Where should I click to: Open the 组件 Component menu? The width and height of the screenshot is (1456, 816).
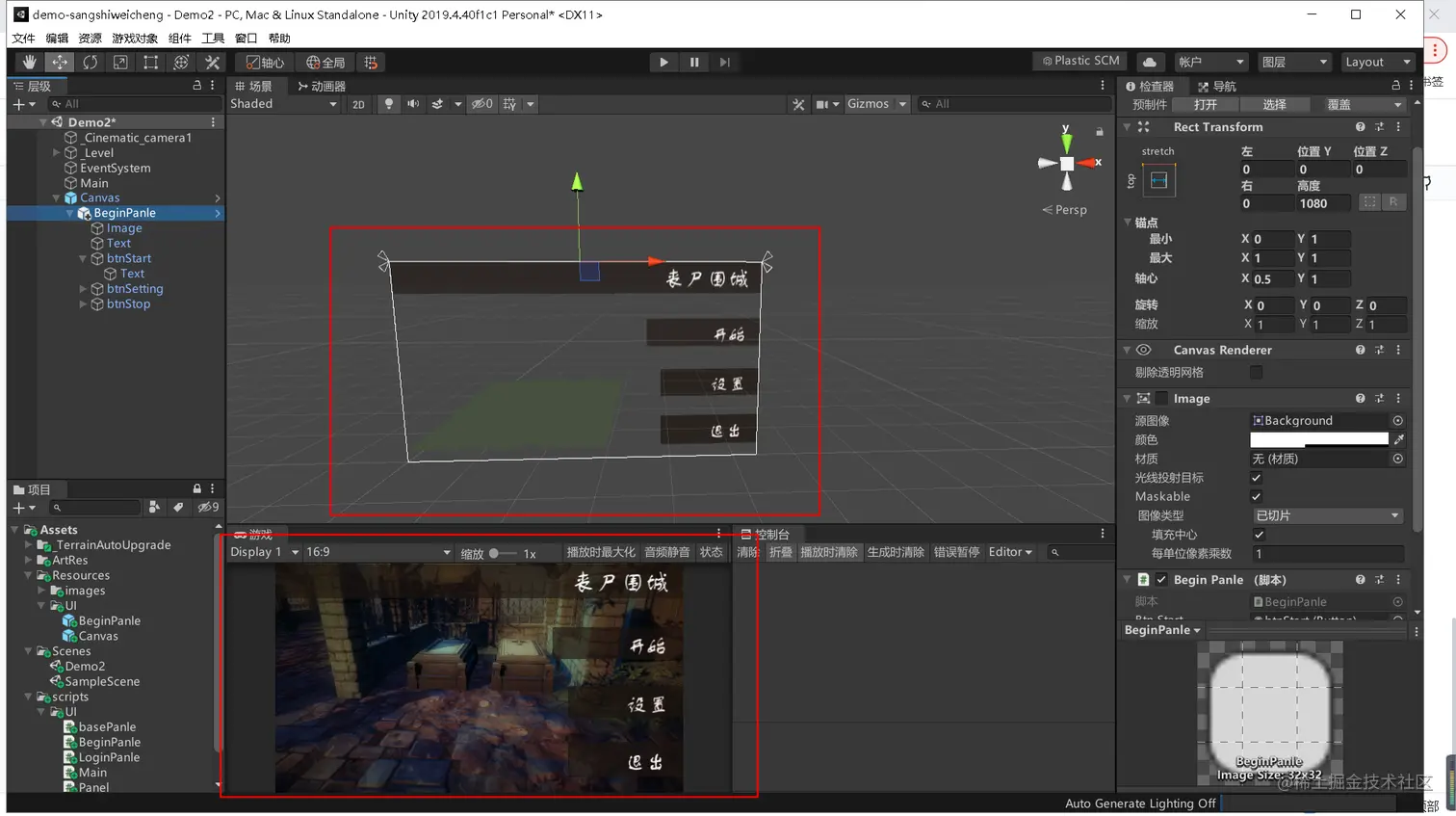click(180, 39)
